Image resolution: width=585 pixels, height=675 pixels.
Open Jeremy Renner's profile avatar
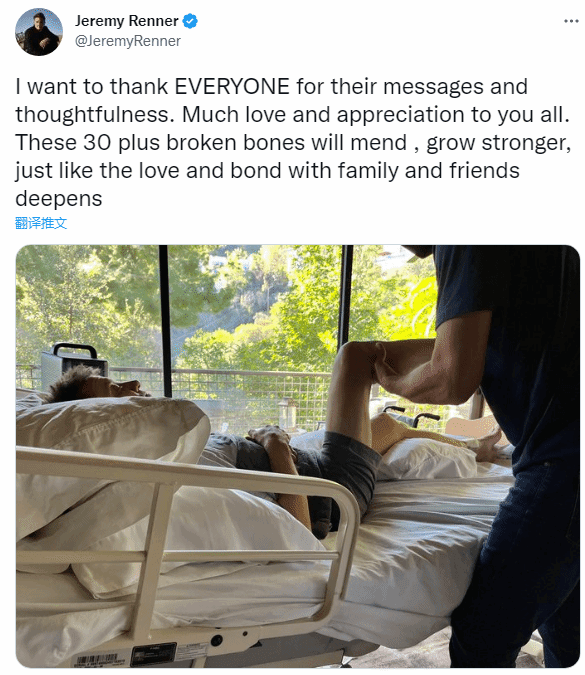(39, 31)
